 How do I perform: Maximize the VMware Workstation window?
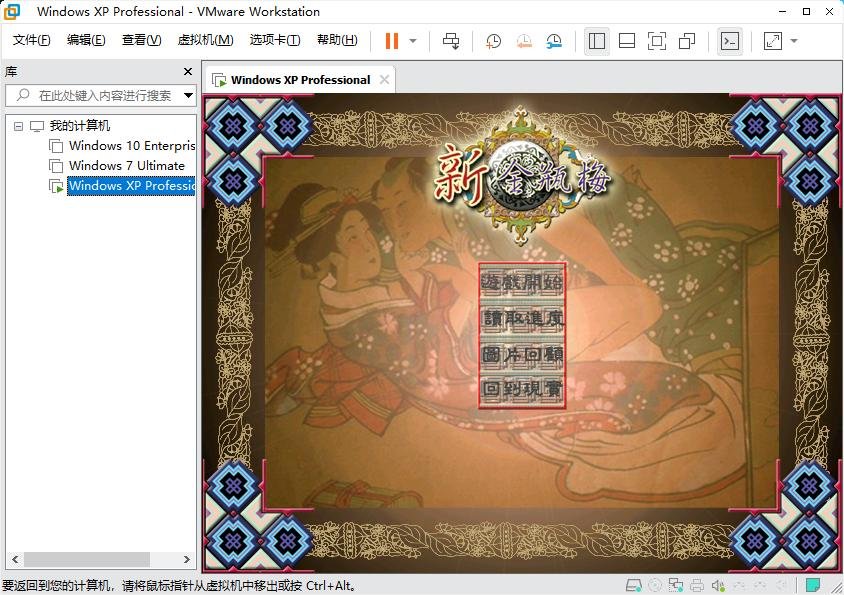tap(806, 11)
